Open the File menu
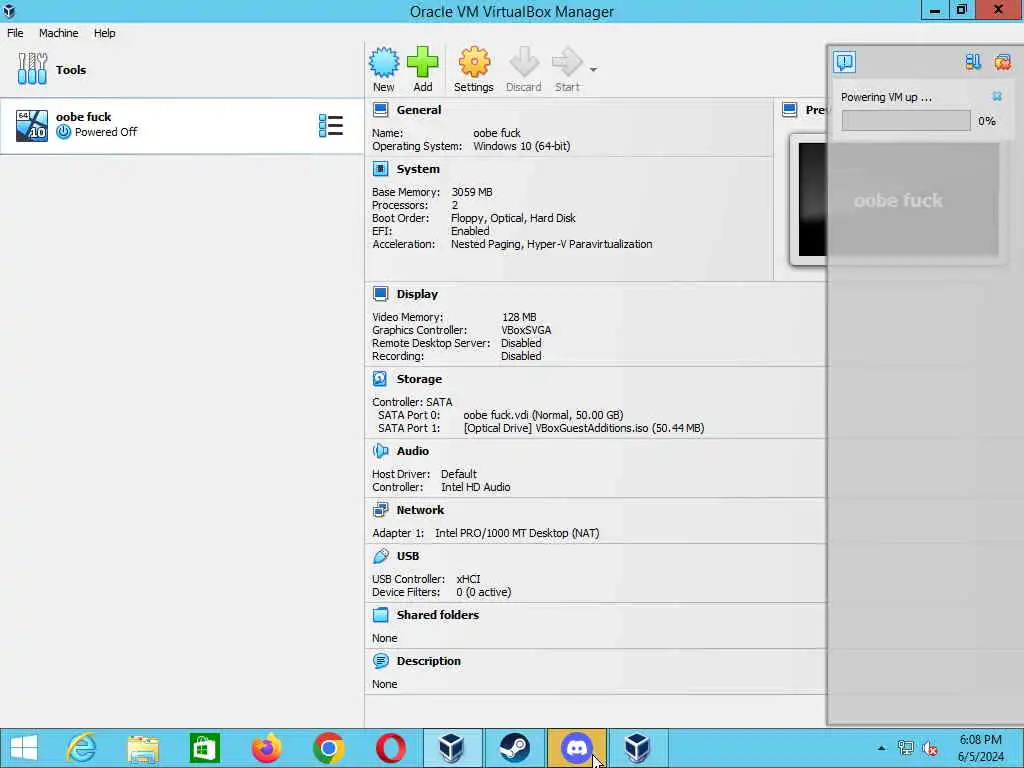Image resolution: width=1024 pixels, height=768 pixels. 15,33
